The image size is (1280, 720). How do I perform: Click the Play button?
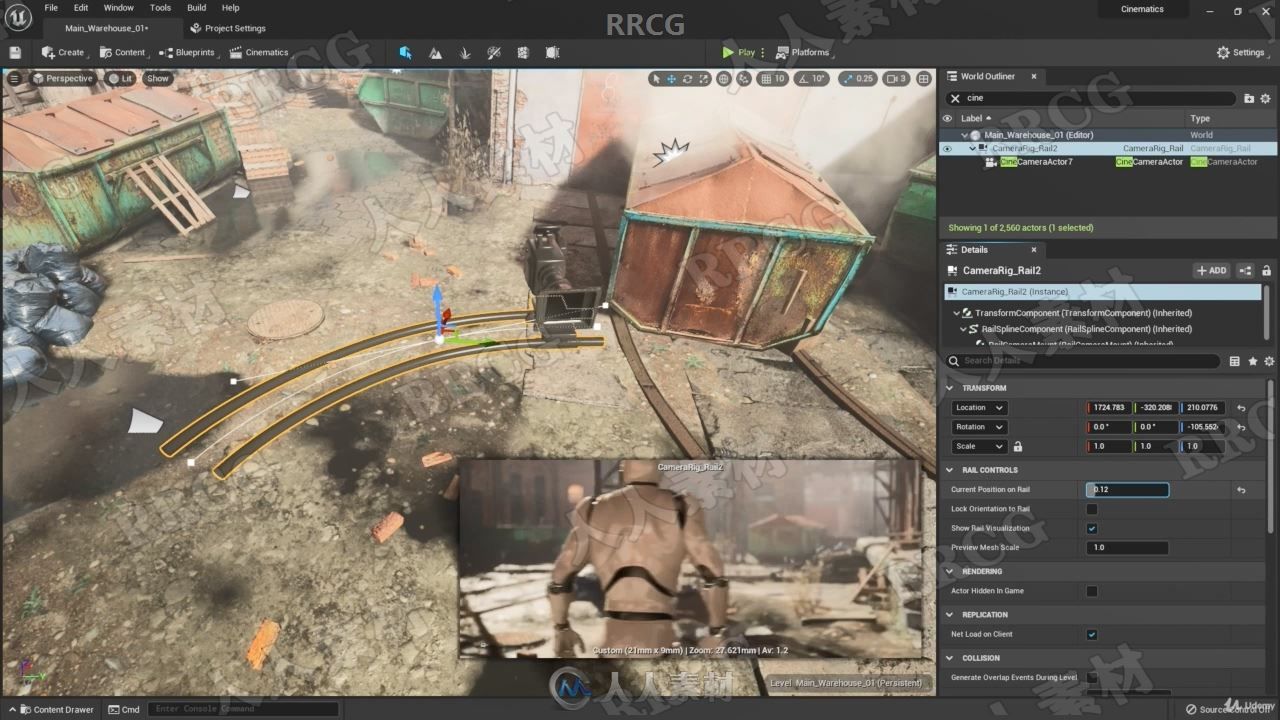pos(739,52)
